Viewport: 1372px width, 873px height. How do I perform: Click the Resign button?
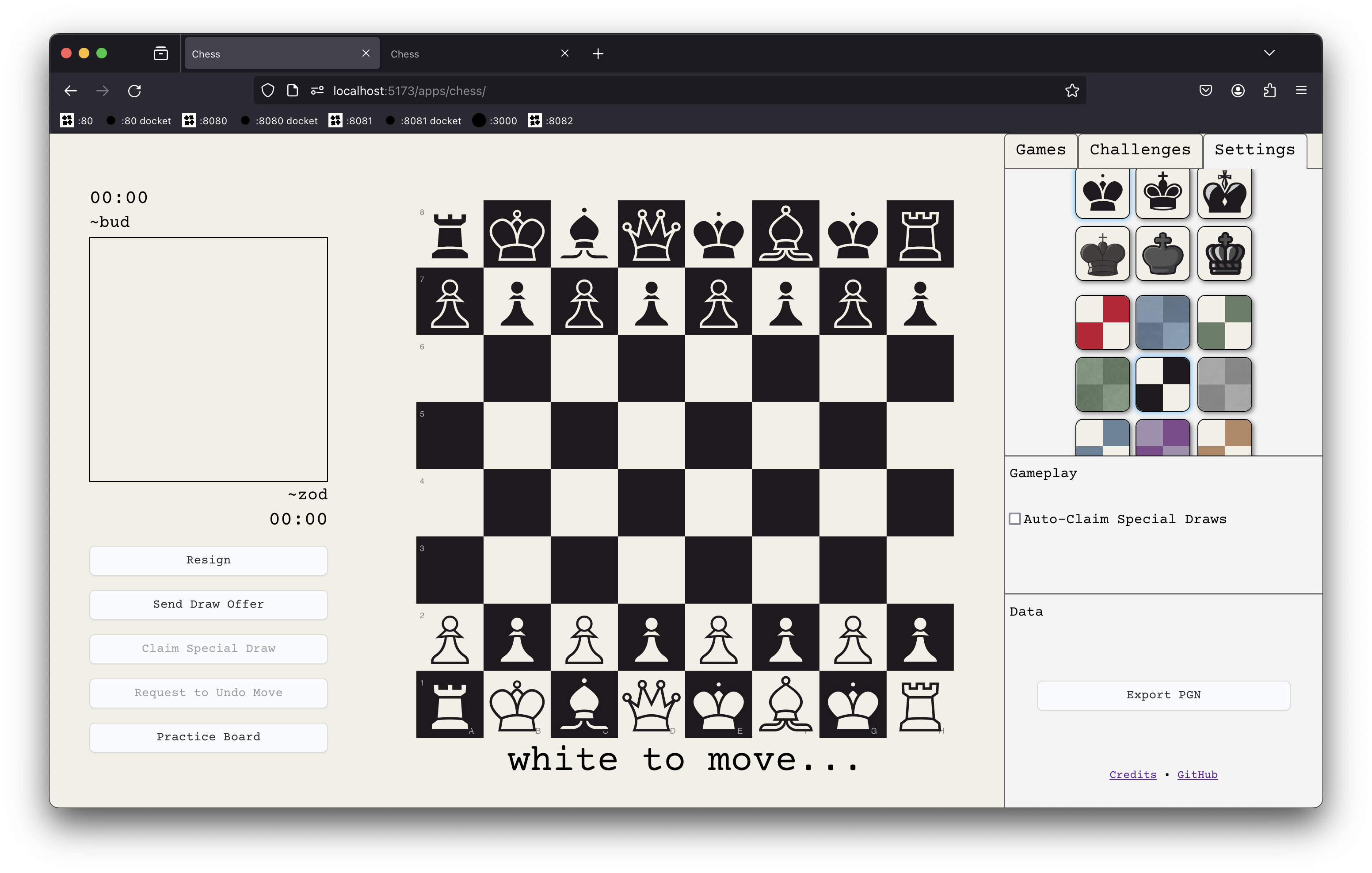(x=208, y=560)
